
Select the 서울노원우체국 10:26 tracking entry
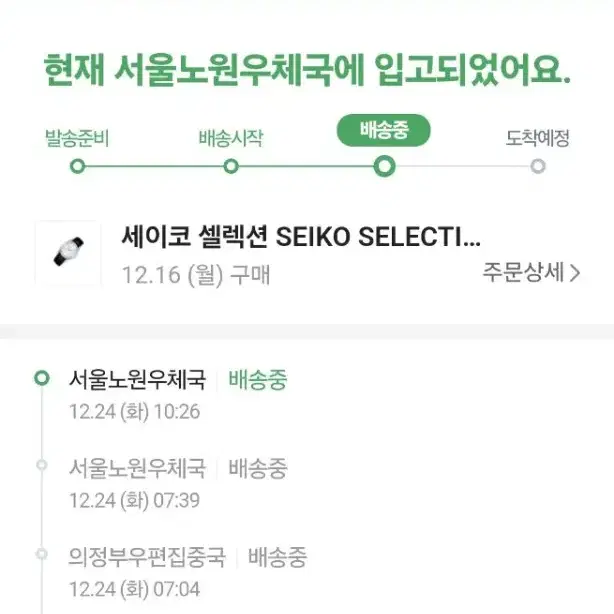pyautogui.click(x=178, y=395)
